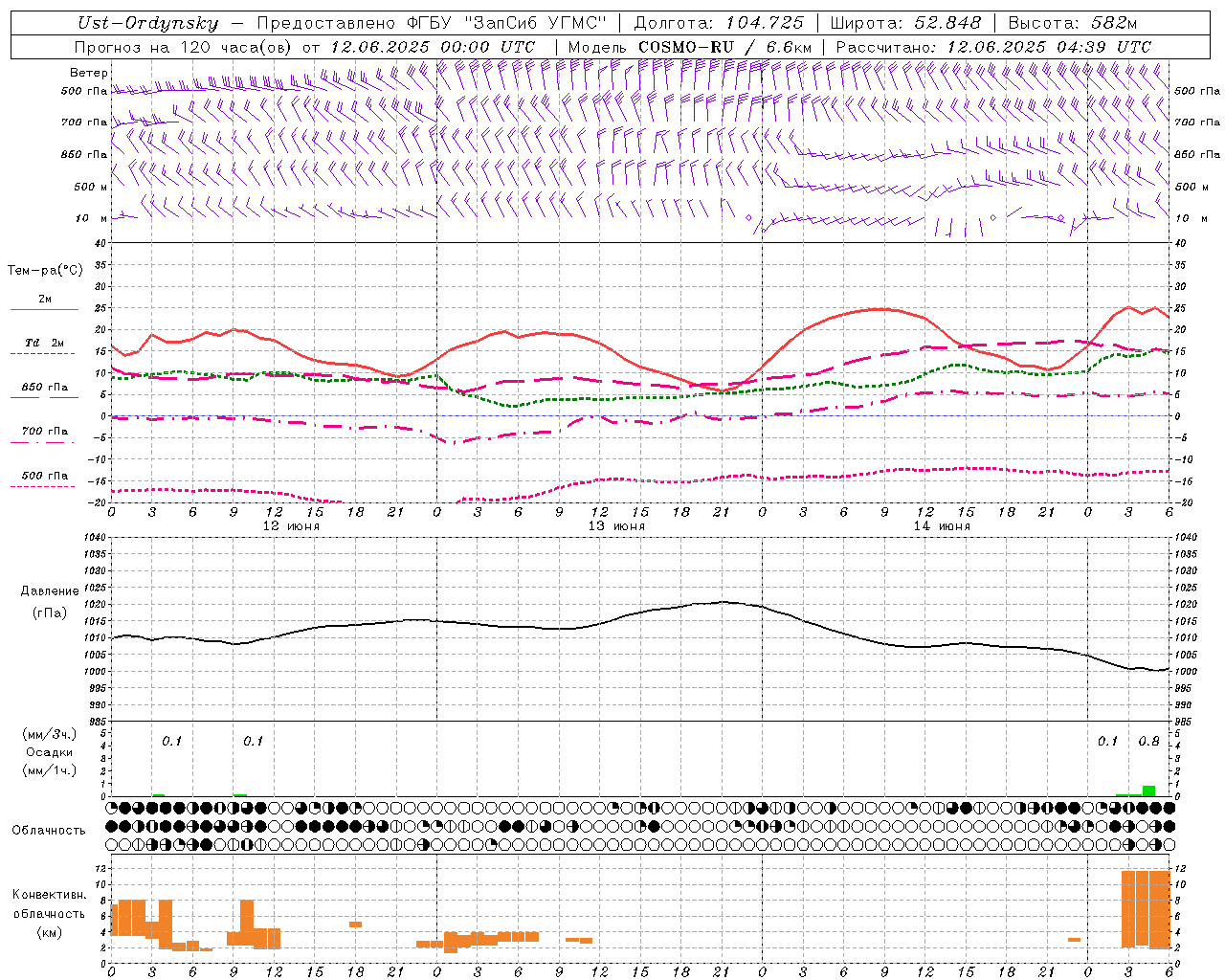
Task: Click the Прогноз на 120 часа(ов) text
Action: [x=184, y=47]
